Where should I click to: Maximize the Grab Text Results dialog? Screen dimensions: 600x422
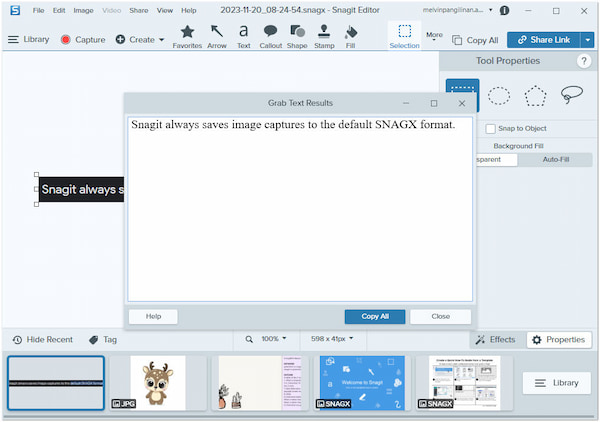(x=434, y=103)
